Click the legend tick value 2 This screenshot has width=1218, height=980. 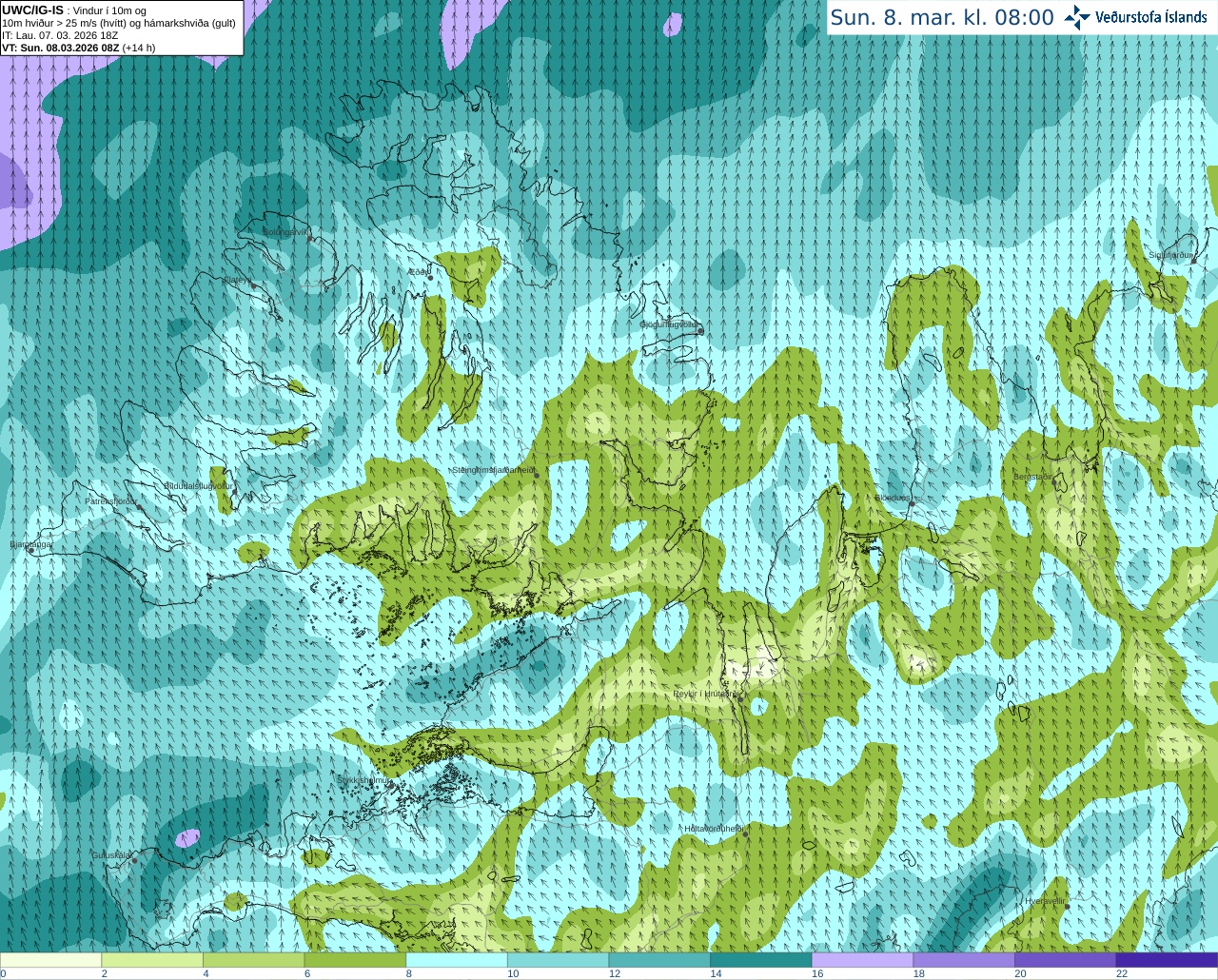pyautogui.click(x=104, y=973)
